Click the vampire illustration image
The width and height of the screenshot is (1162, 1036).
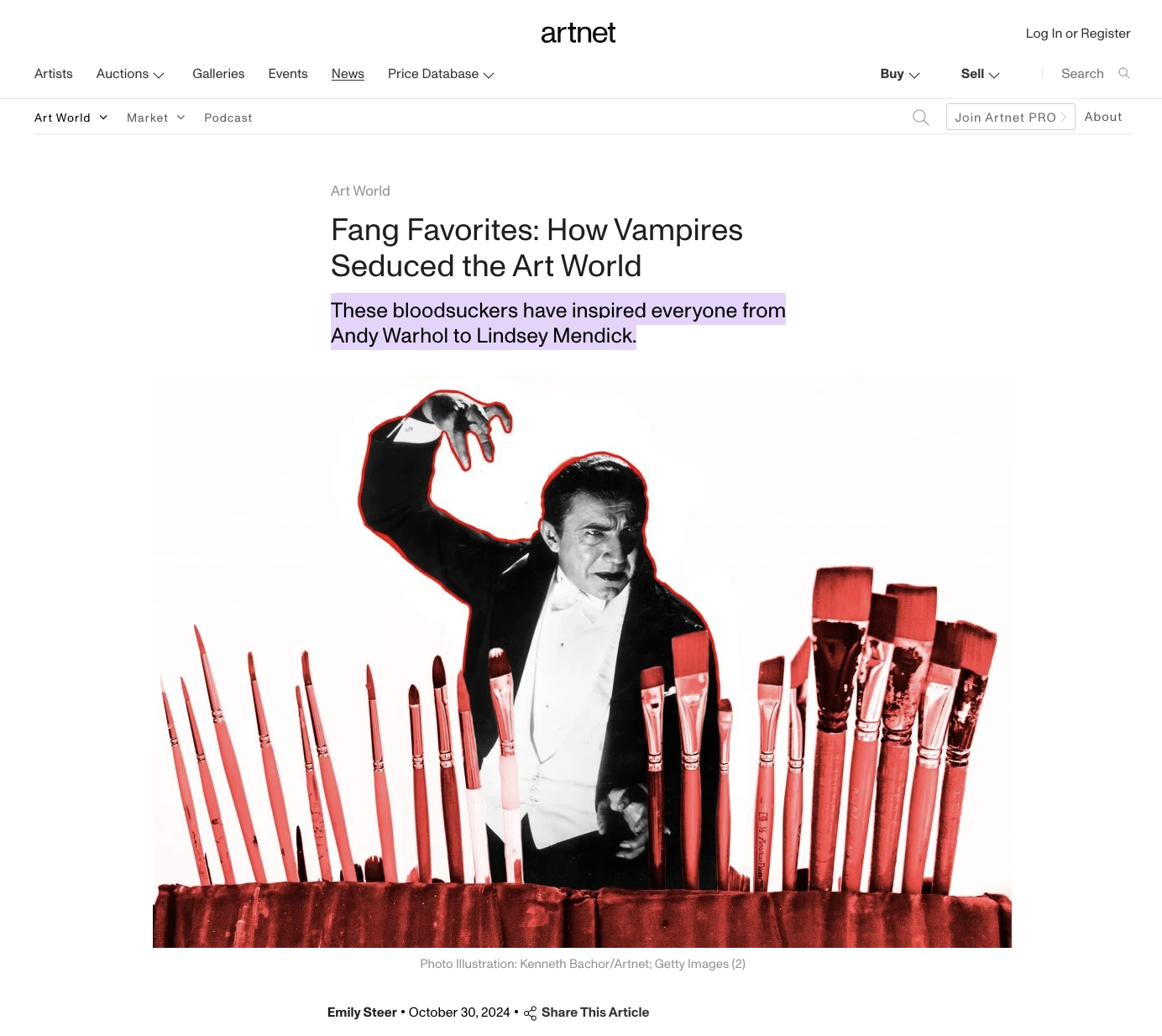pyautogui.click(x=582, y=662)
